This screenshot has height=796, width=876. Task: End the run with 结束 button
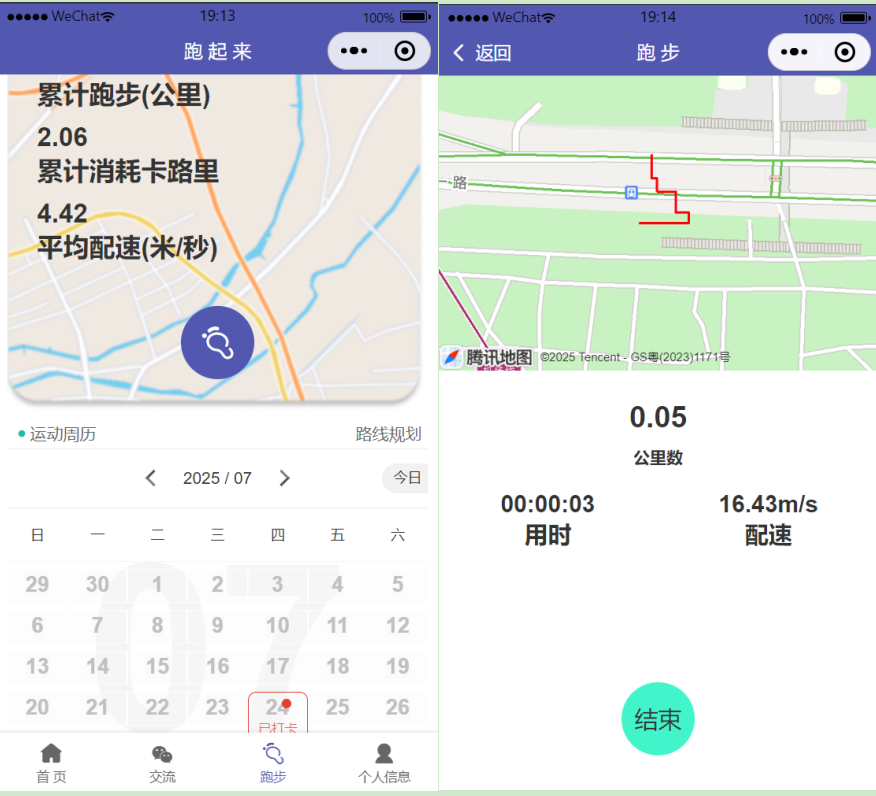click(x=658, y=719)
